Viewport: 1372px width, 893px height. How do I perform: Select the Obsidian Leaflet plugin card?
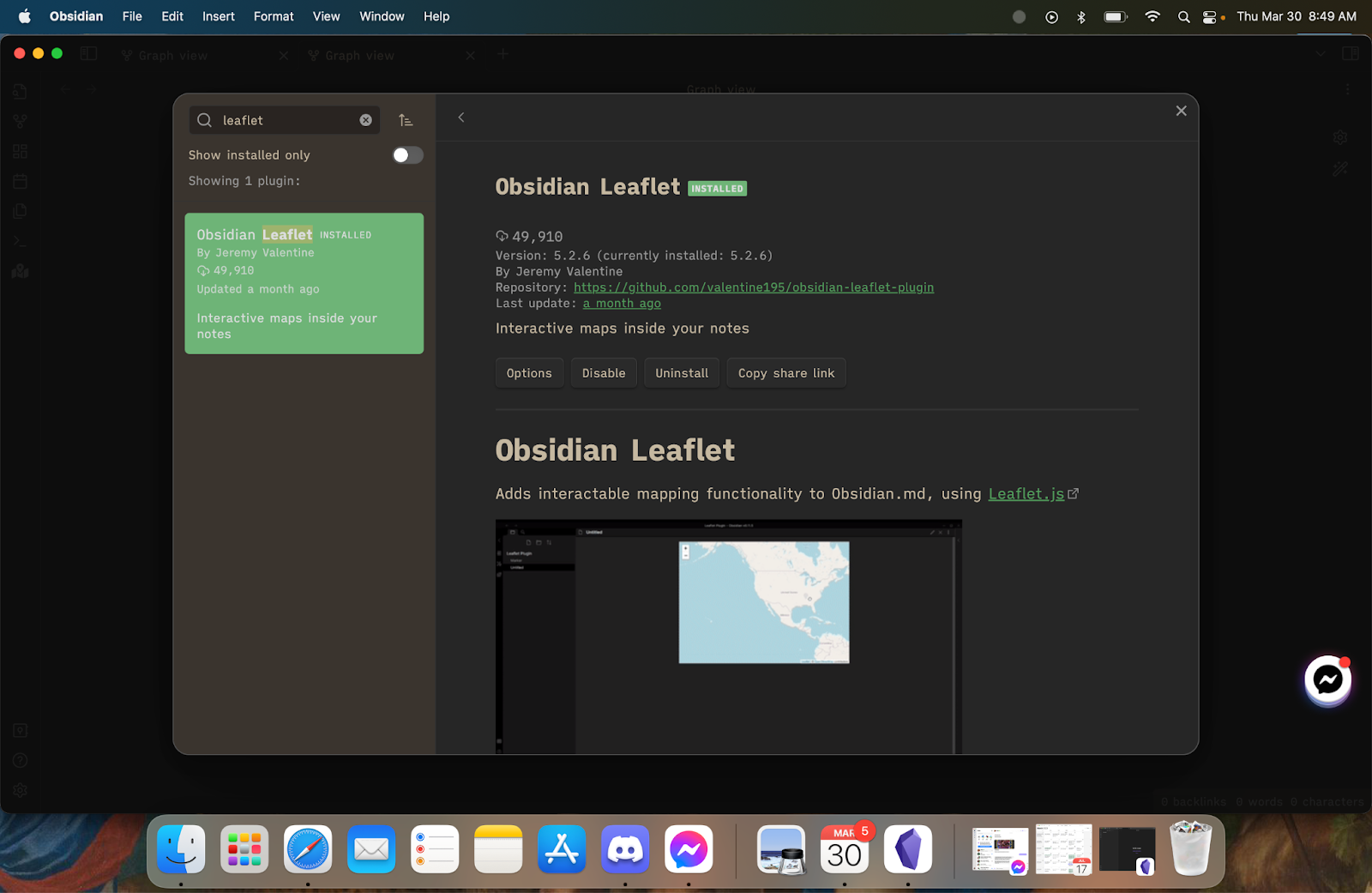click(x=304, y=283)
